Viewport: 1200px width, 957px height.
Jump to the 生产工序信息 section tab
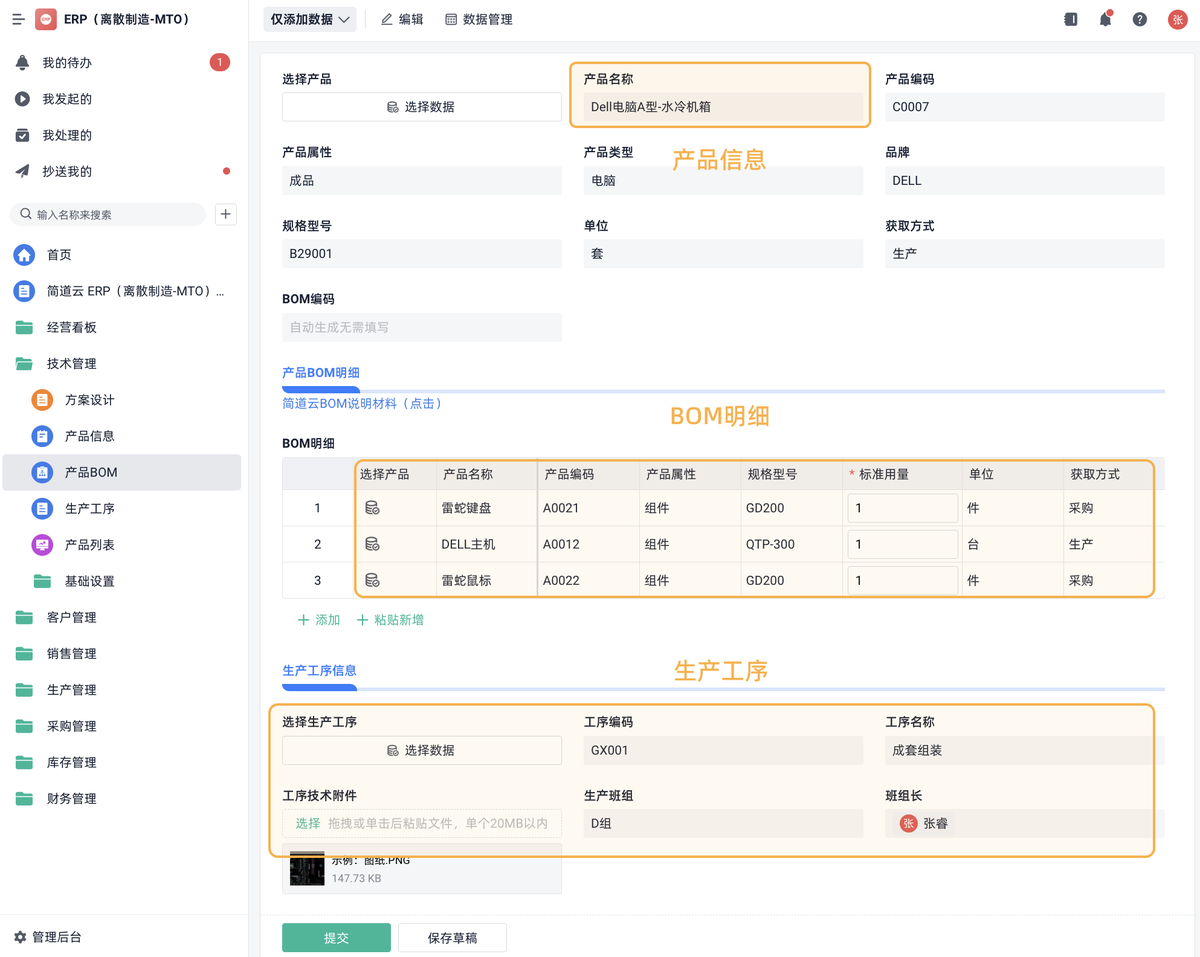coord(319,670)
